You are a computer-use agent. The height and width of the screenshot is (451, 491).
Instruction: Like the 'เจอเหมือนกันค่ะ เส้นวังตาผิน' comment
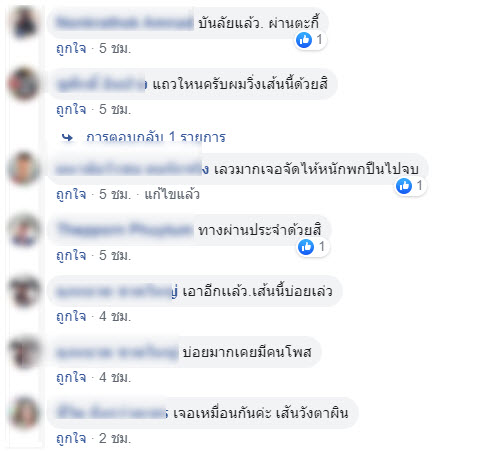[x=71, y=438]
